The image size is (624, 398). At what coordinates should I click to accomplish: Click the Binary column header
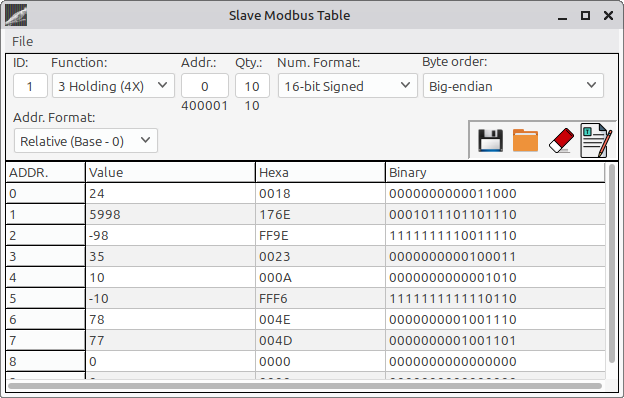(x=495, y=172)
